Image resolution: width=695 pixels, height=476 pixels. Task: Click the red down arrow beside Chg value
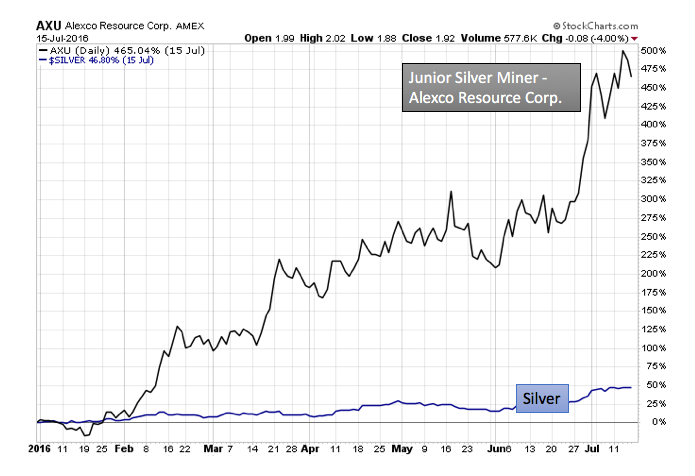click(663, 38)
